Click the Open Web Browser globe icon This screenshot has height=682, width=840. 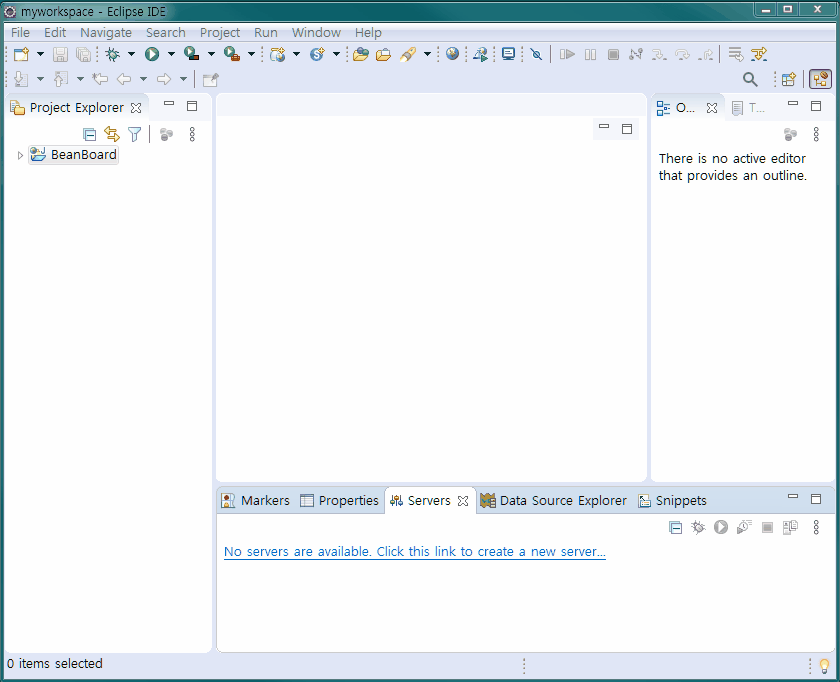pos(452,54)
